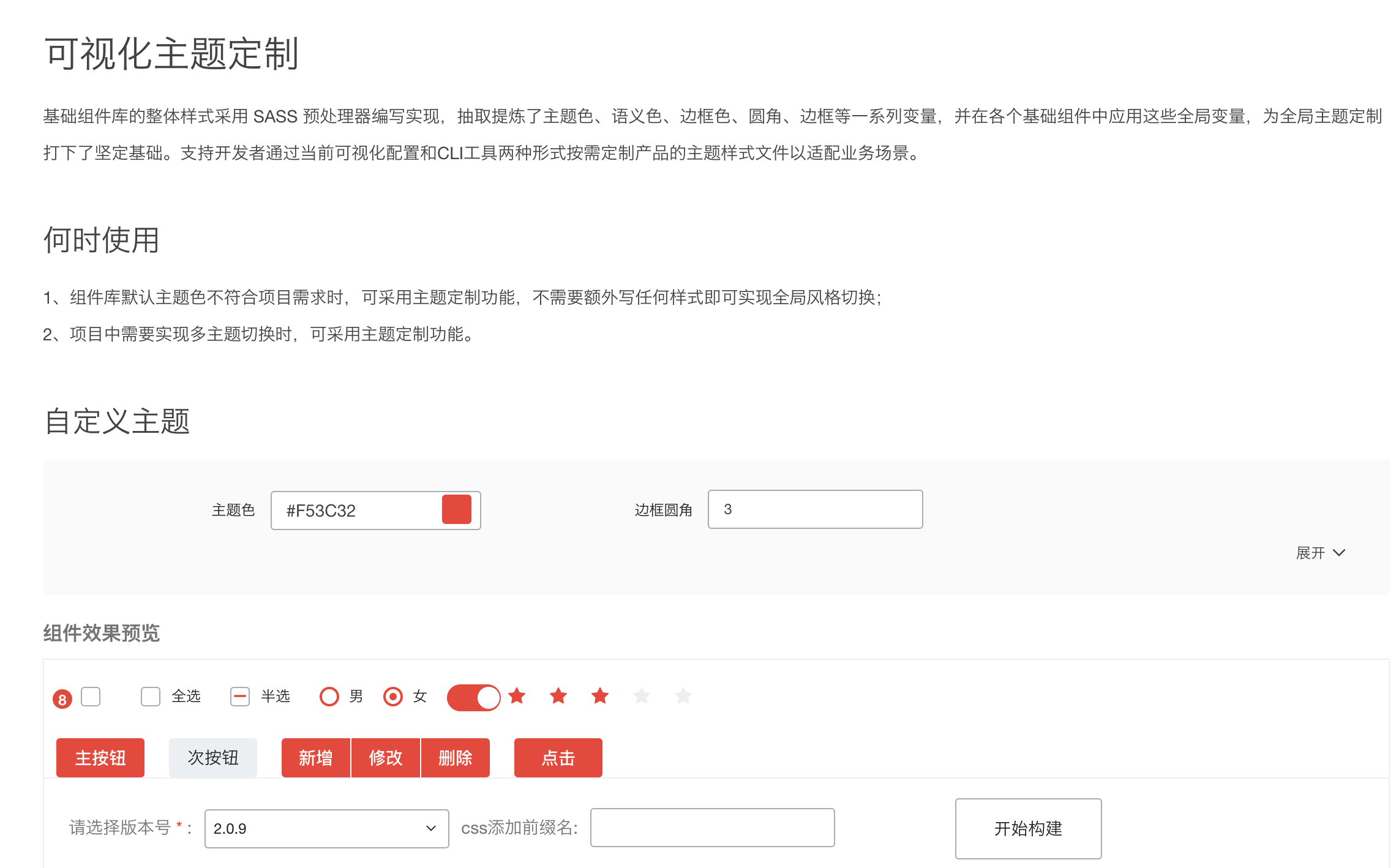Viewport: 1396px width, 868px height.
Task: Click the 次按钮 secondary button
Action: [x=213, y=758]
